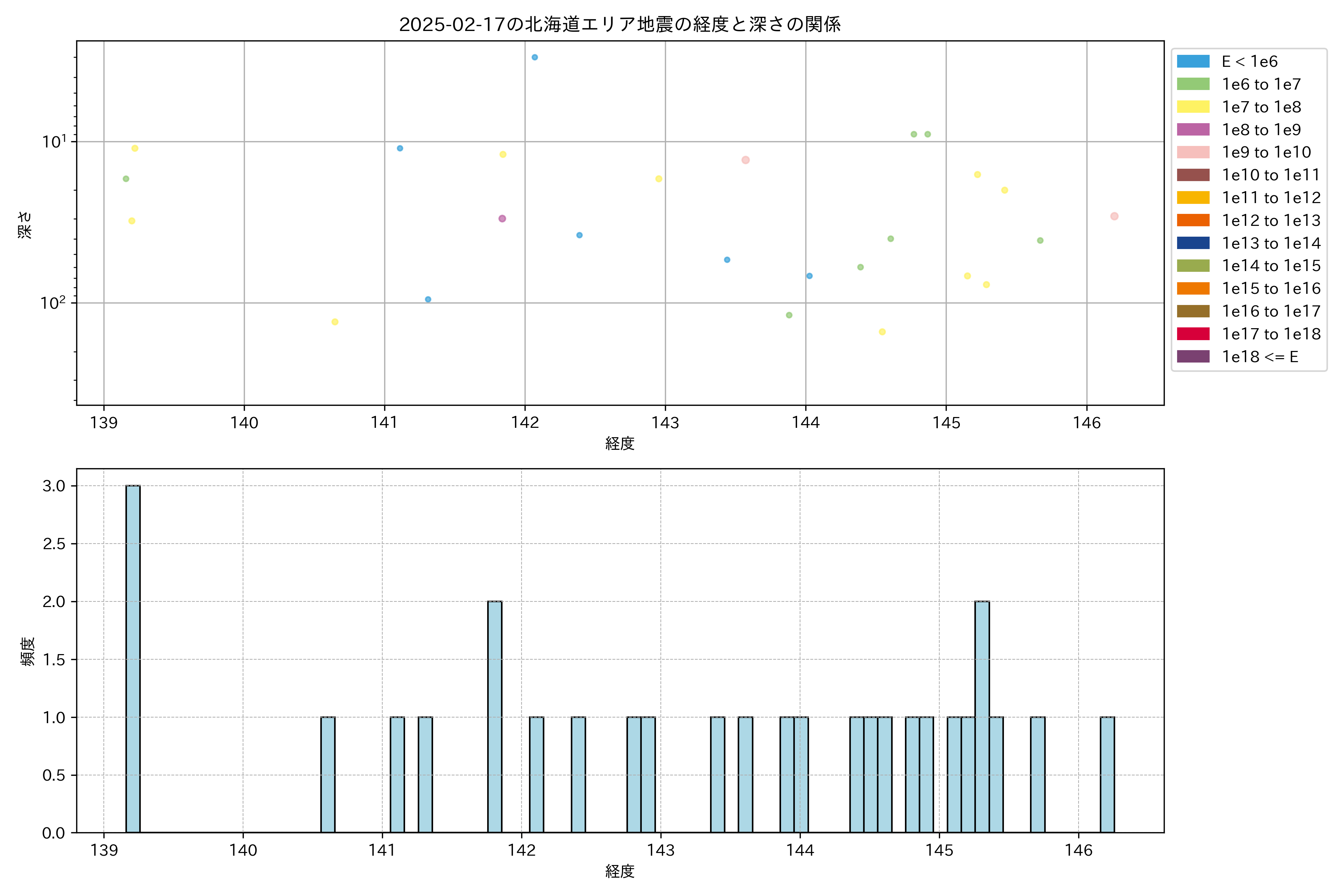1344x896 pixels.
Task: Click the purple '1e18 <= E' legend swatch
Action: [1192, 357]
